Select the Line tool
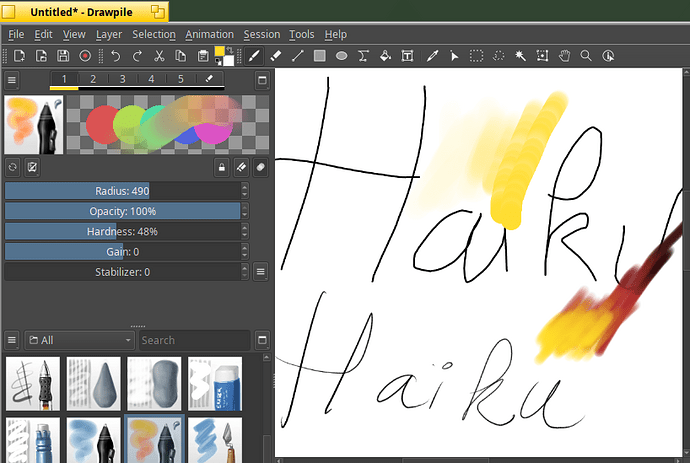The width and height of the screenshot is (690, 463). tap(298, 56)
